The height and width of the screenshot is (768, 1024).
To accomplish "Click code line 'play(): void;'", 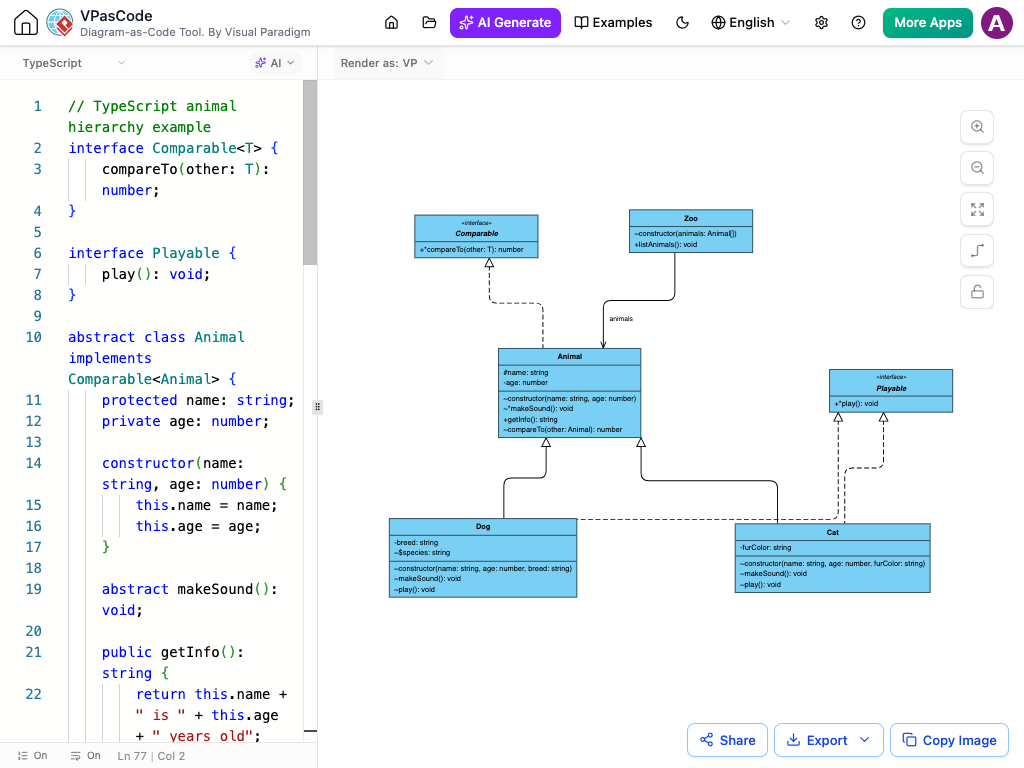I will tap(156, 274).
